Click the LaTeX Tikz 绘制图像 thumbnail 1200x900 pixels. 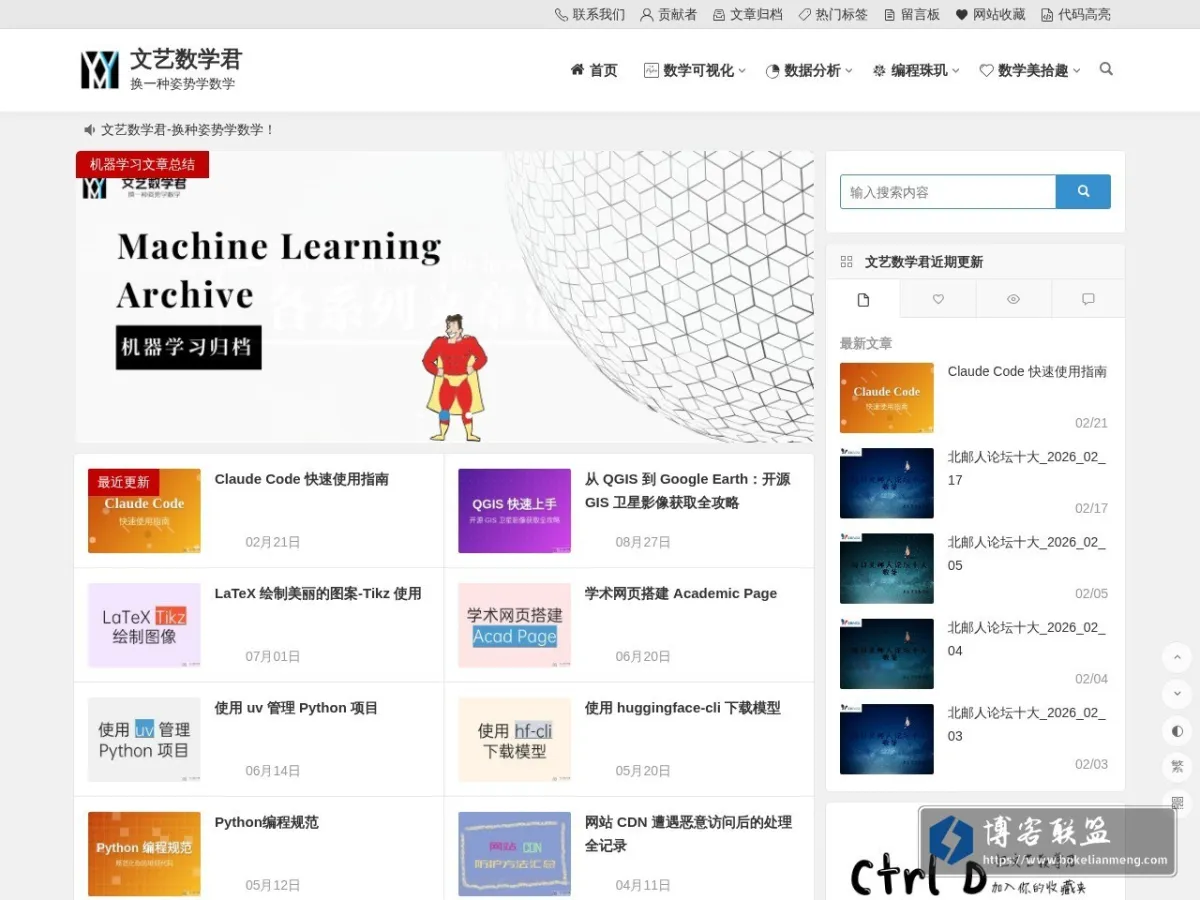click(x=144, y=625)
